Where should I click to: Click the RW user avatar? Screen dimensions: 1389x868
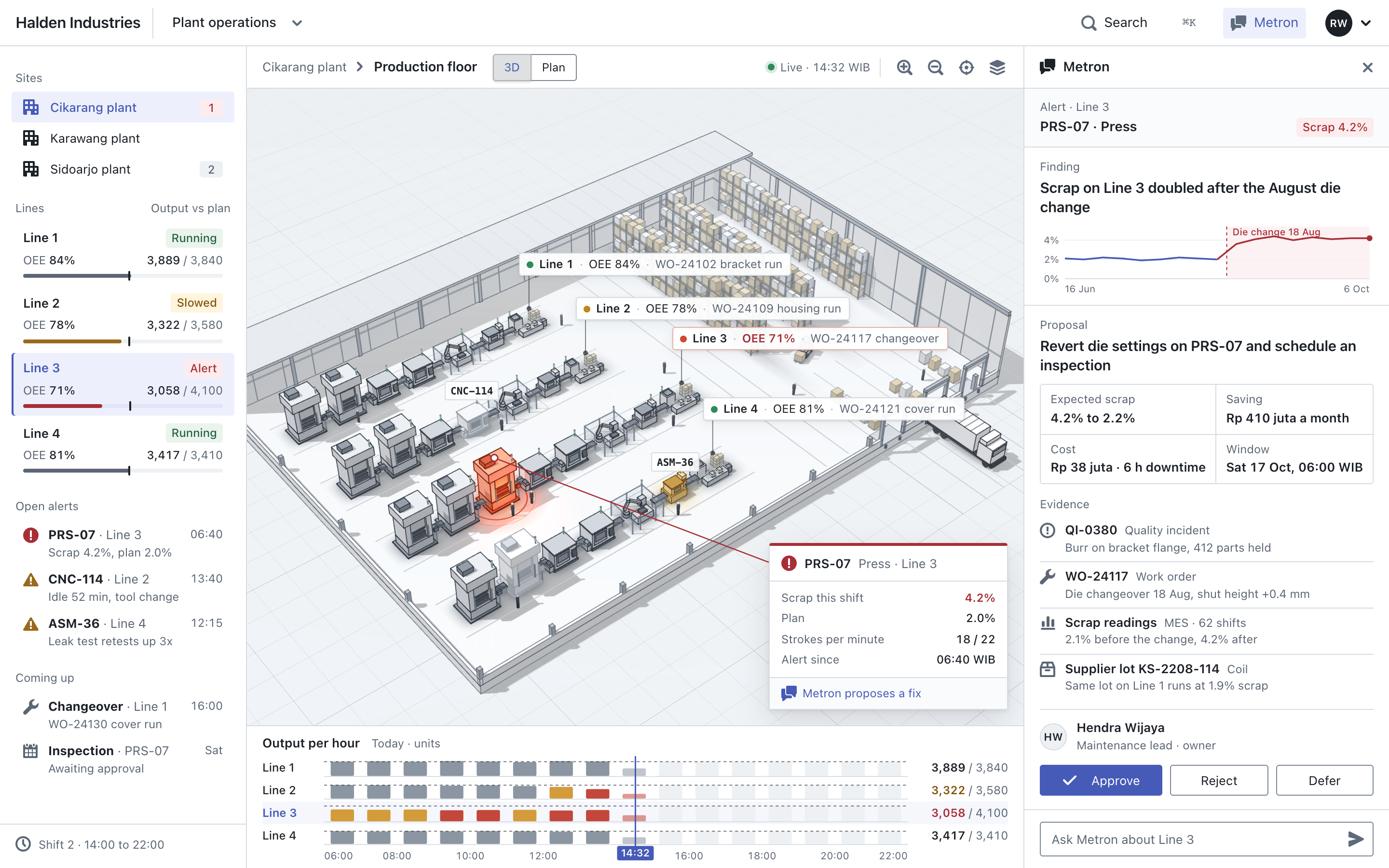click(x=1338, y=23)
